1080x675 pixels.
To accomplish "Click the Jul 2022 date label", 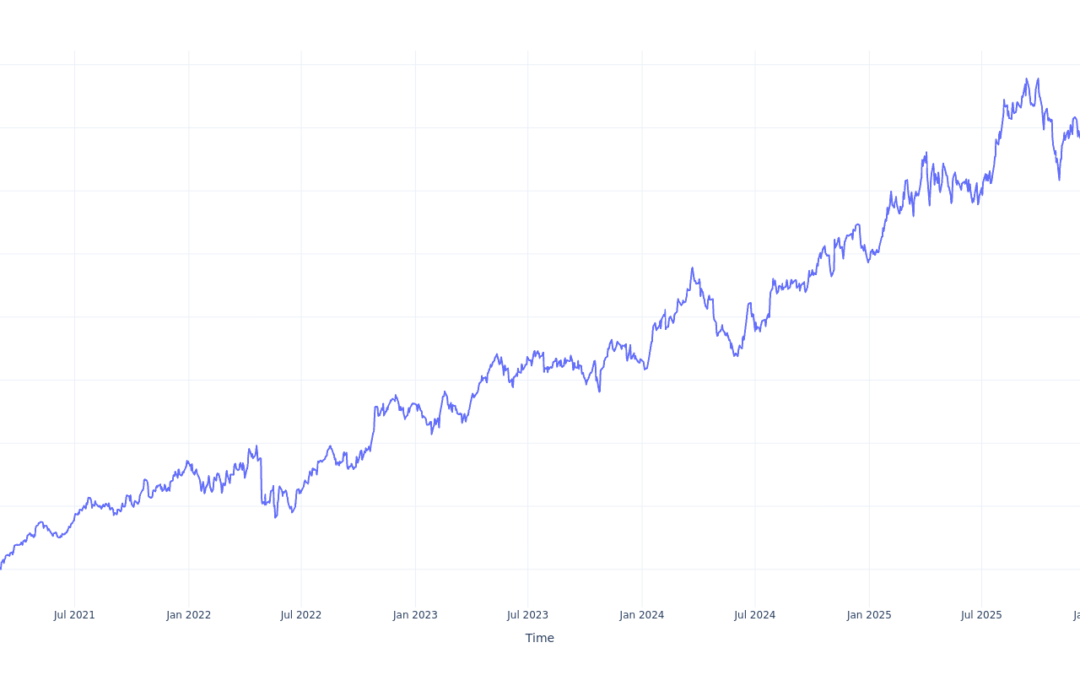I will [301, 615].
